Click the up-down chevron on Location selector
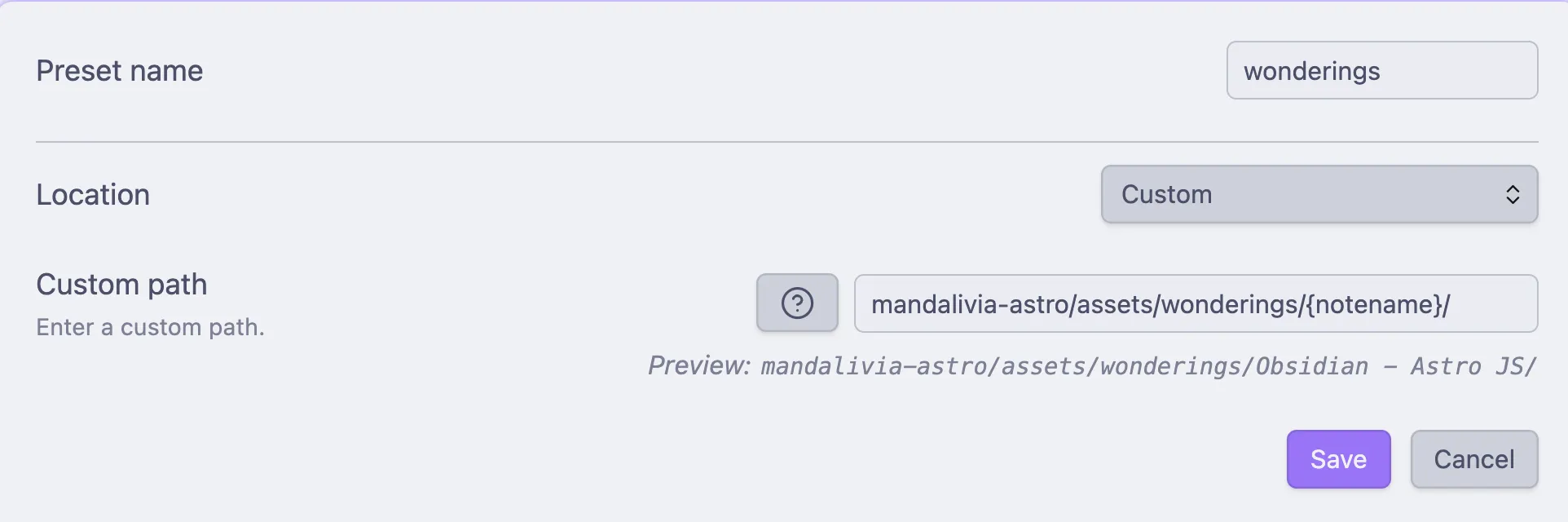This screenshot has height=522, width=1568. coord(1513,194)
